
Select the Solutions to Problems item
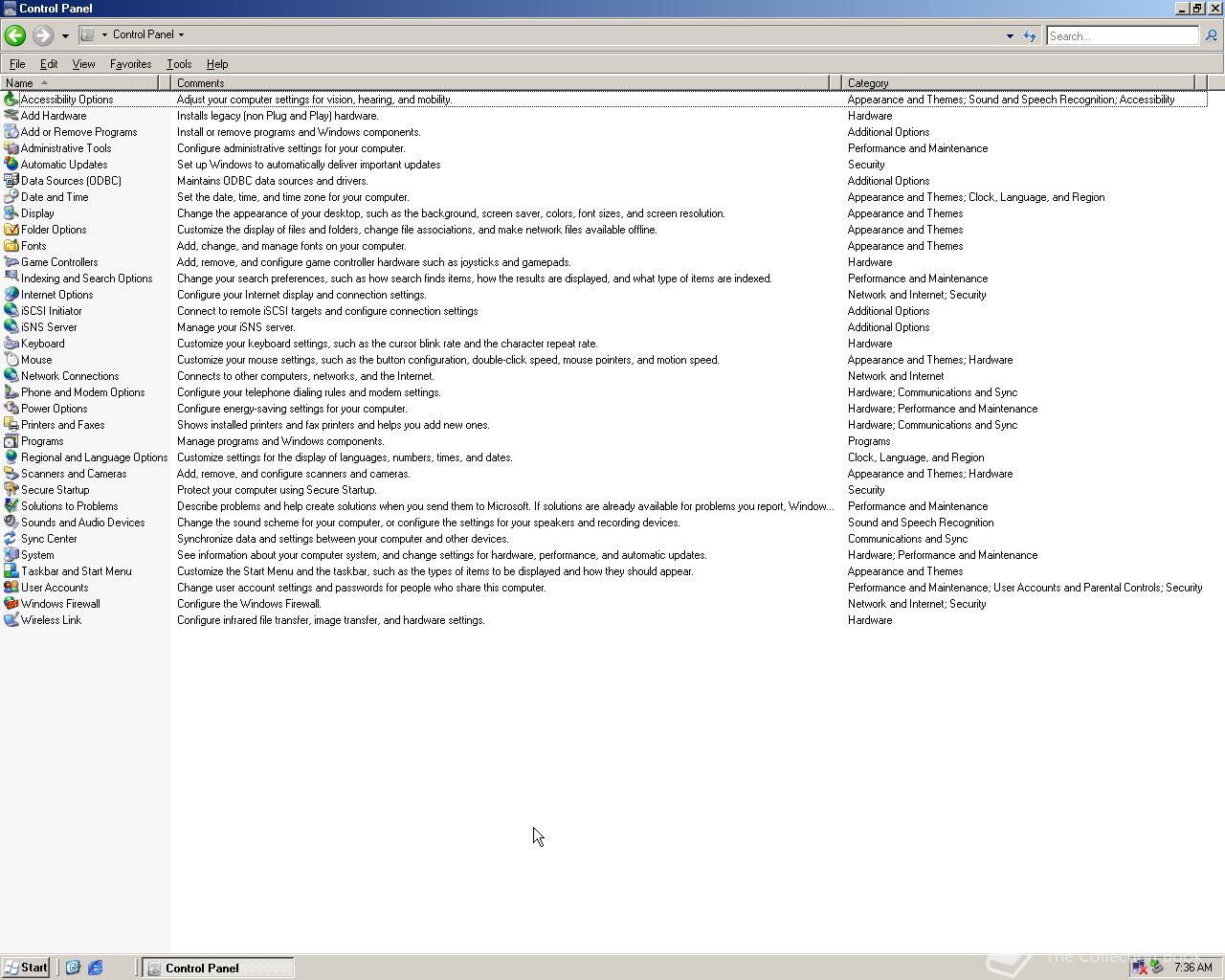point(61,506)
